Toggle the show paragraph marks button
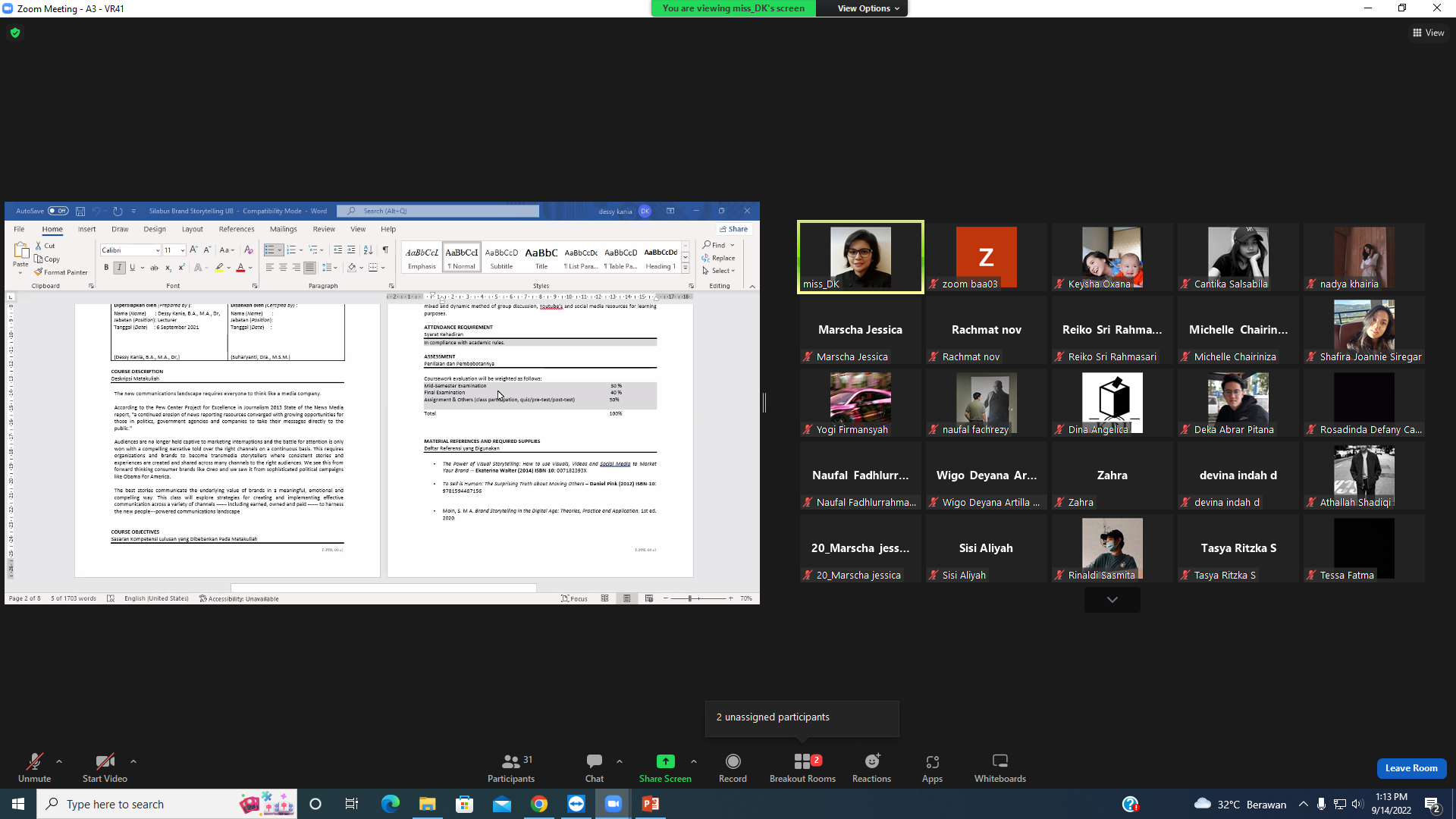This screenshot has width=1456, height=819. point(385,249)
